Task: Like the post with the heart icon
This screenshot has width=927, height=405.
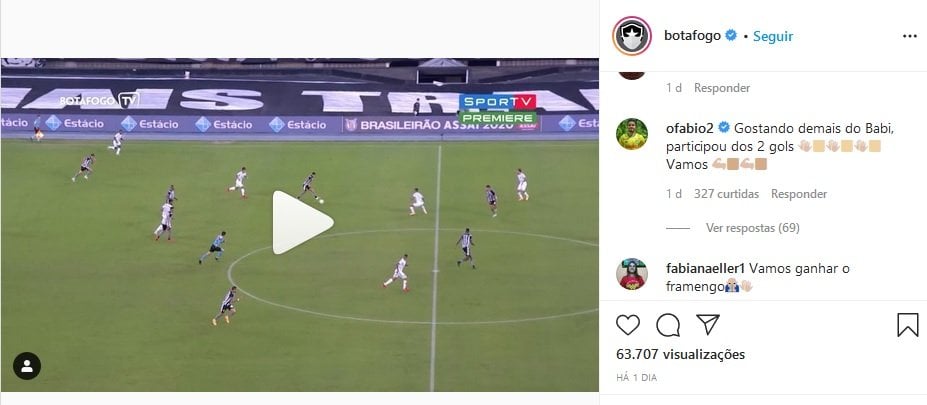Action: (628, 325)
